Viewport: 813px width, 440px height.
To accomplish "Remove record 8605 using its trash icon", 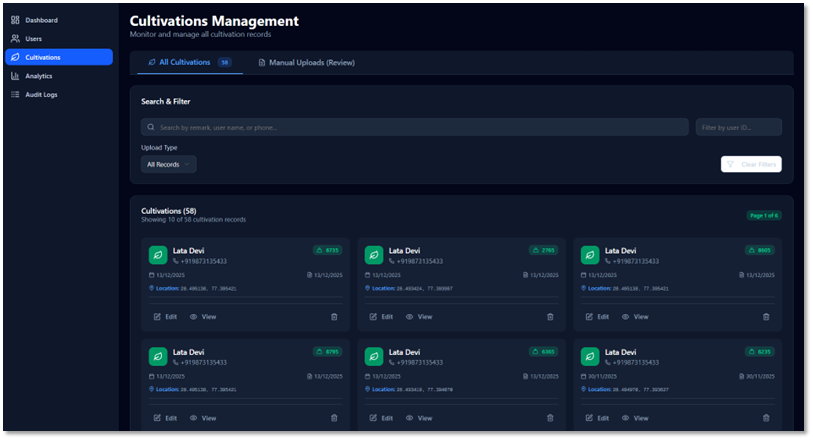I will (766, 317).
